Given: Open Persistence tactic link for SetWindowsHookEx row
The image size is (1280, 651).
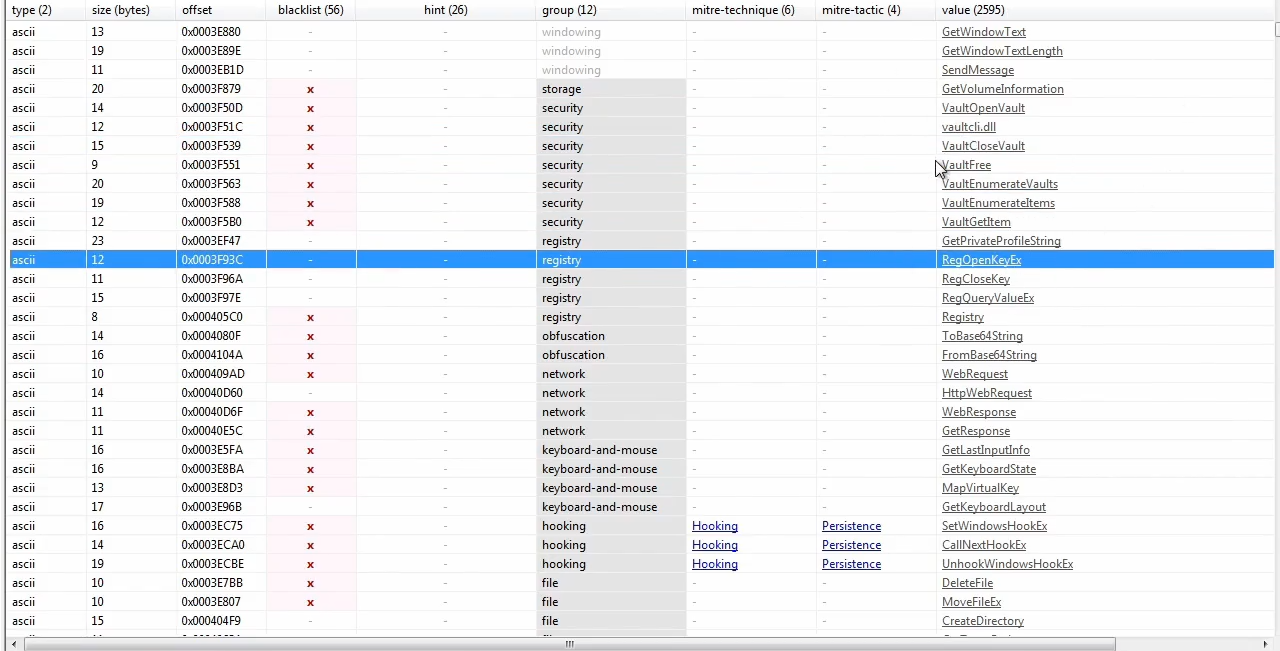Looking at the screenshot, I should 851,526.
